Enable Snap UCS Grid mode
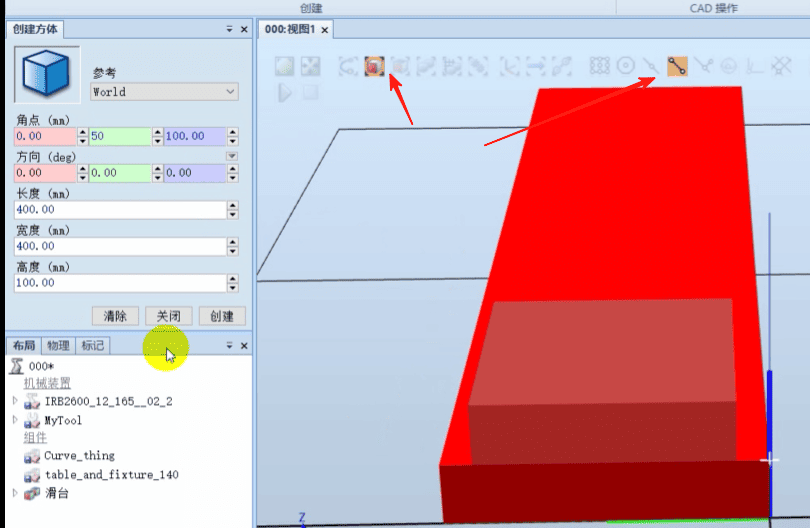 coord(781,66)
